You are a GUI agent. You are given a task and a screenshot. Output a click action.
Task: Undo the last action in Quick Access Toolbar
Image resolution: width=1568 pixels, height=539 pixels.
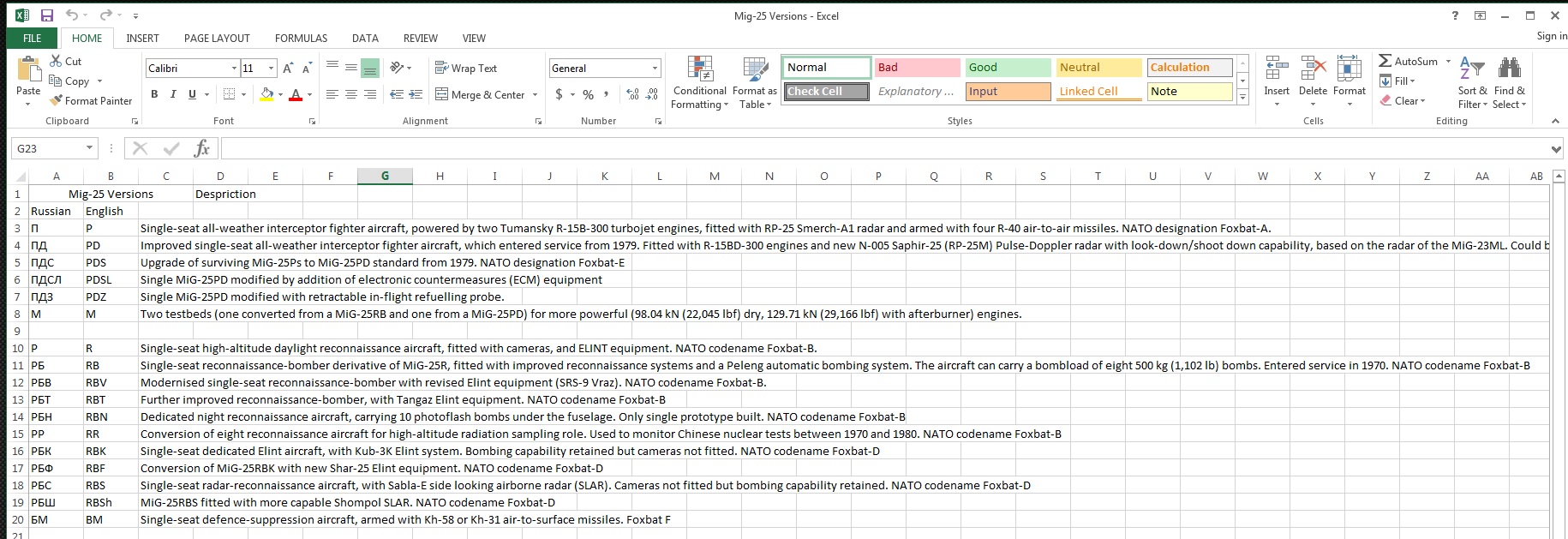point(72,15)
